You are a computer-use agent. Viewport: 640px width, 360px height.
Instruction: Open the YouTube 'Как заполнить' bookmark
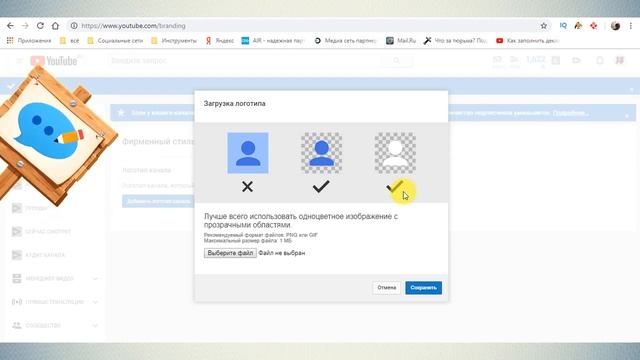[x=528, y=40]
